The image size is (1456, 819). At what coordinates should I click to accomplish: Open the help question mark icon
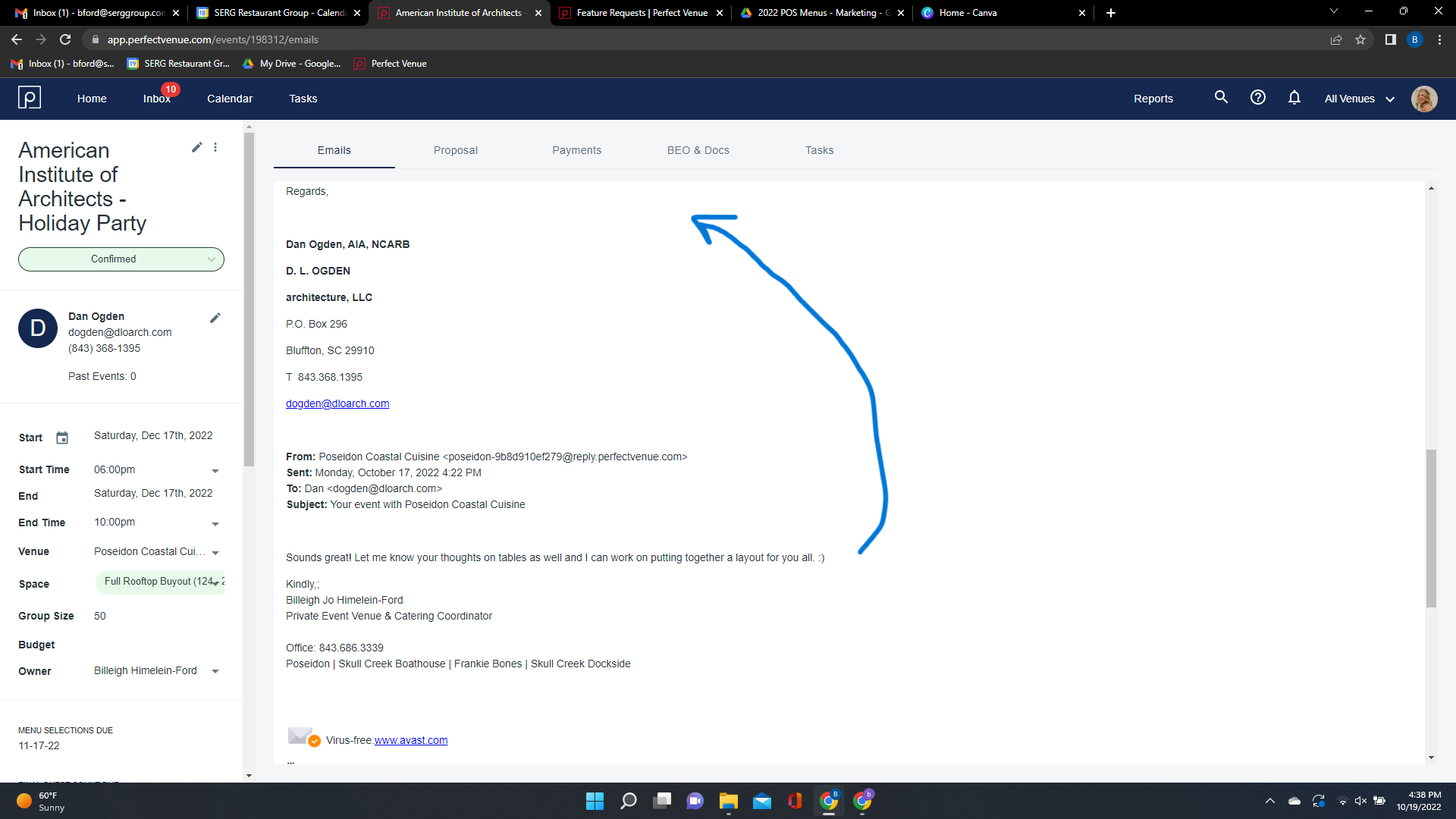point(1258,98)
